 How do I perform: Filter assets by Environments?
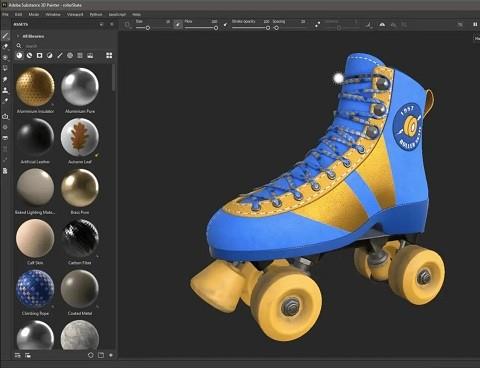click(x=90, y=55)
